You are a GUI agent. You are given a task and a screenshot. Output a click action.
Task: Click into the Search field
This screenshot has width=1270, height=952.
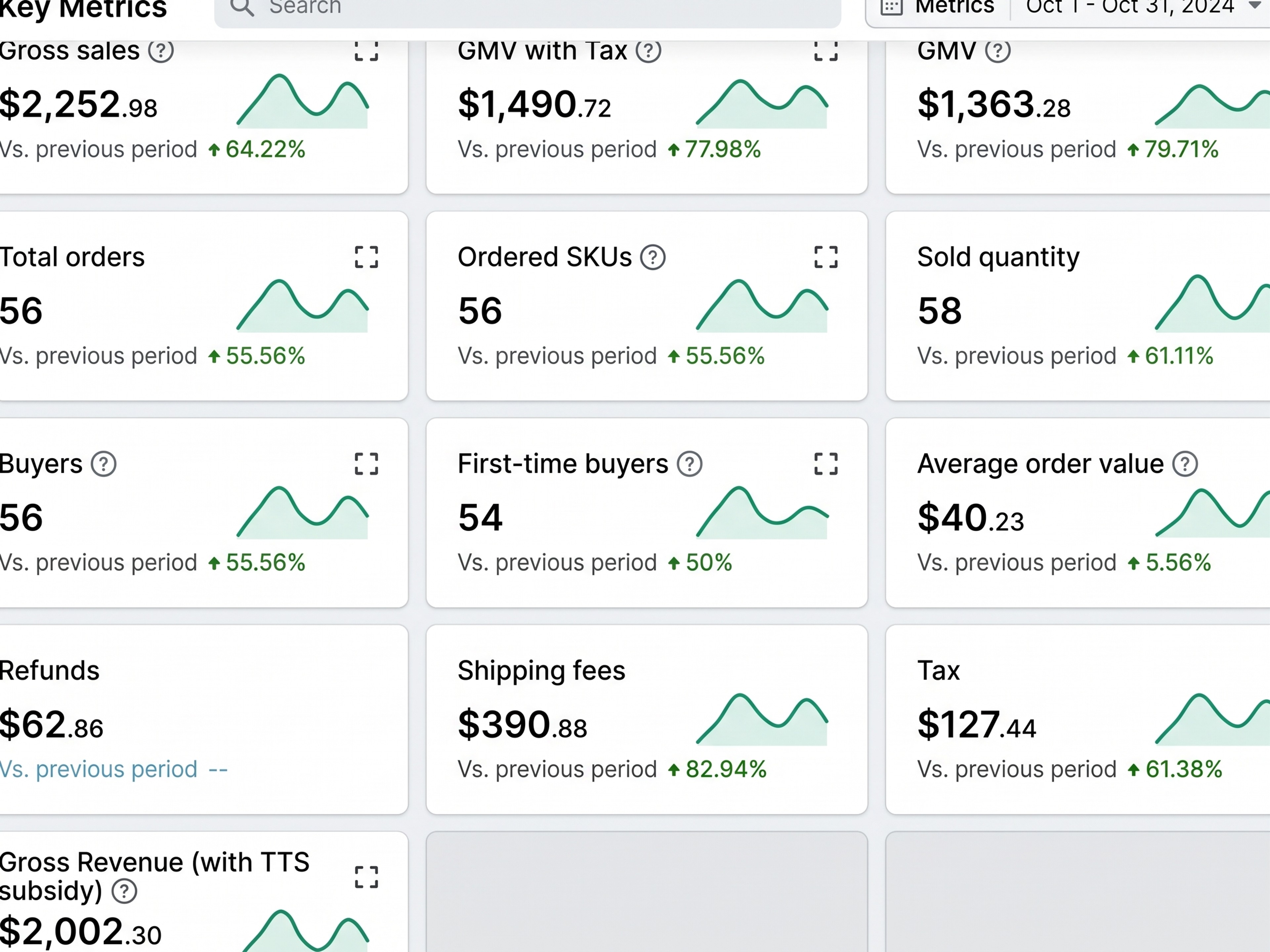click(527, 8)
